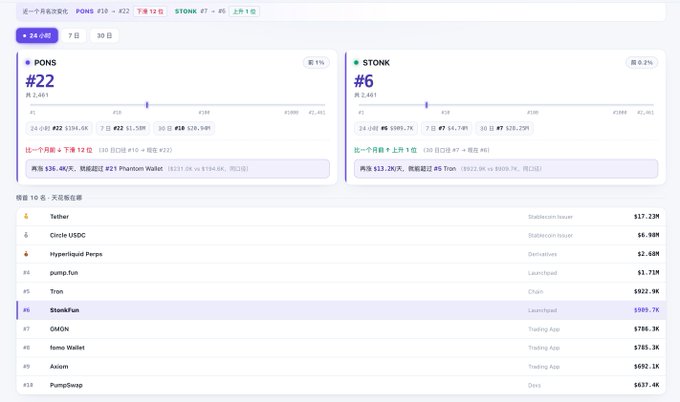This screenshot has width=680, height=402.
Task: Click the Derivatives category in Hyperliquid row
Action: click(542, 254)
